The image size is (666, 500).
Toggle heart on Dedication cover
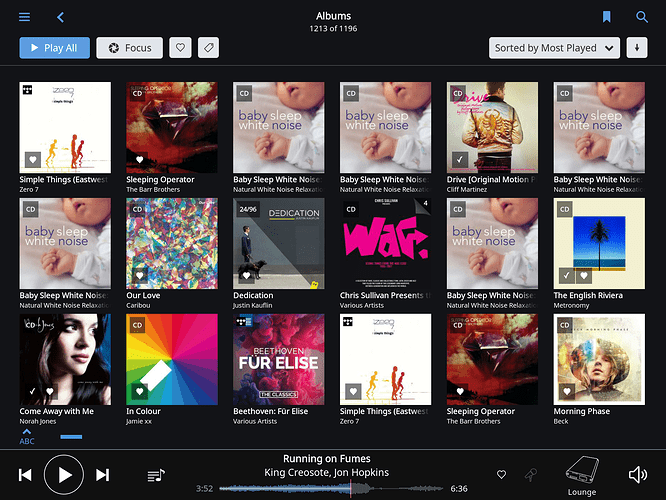click(246, 276)
